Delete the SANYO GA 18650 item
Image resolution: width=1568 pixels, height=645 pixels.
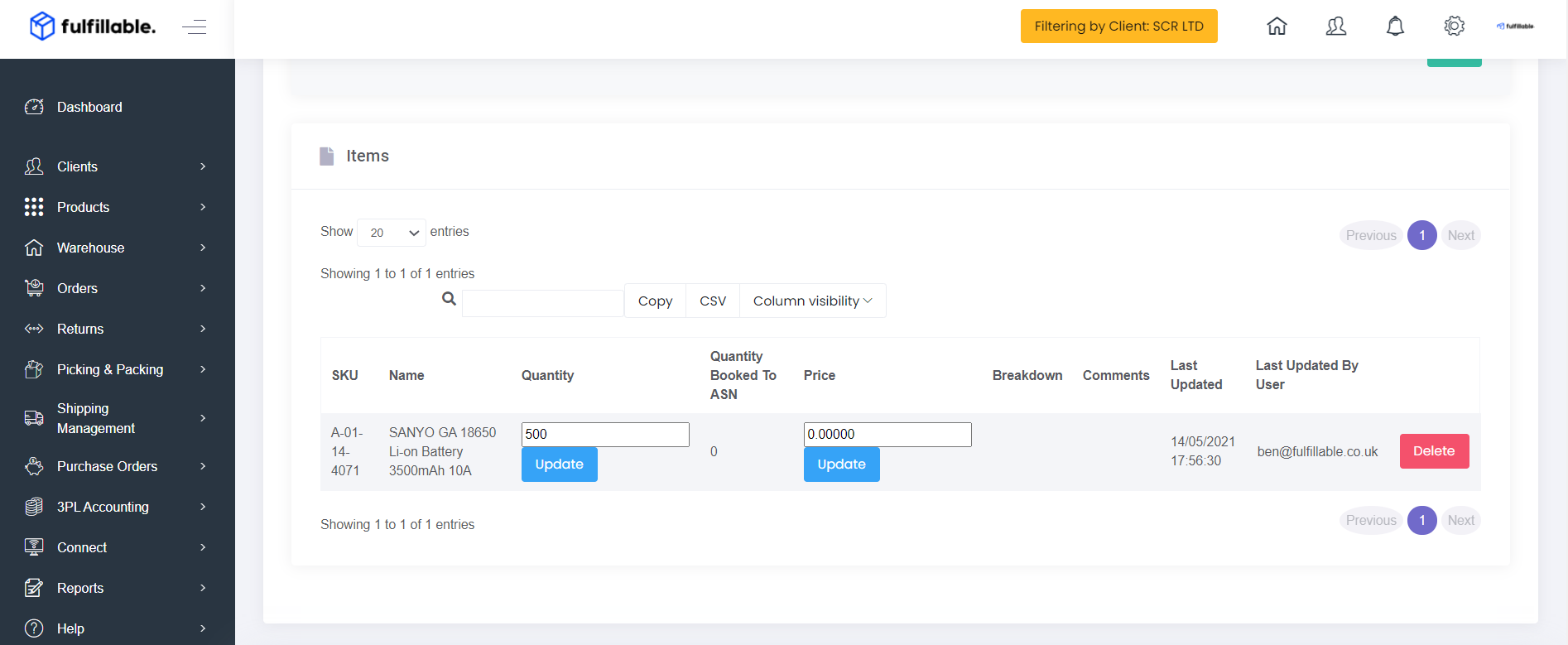(x=1434, y=451)
